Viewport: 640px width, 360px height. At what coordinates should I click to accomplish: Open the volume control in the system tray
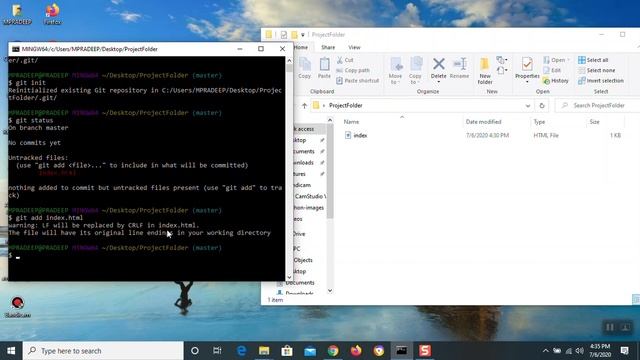pyautogui.click(x=580, y=351)
